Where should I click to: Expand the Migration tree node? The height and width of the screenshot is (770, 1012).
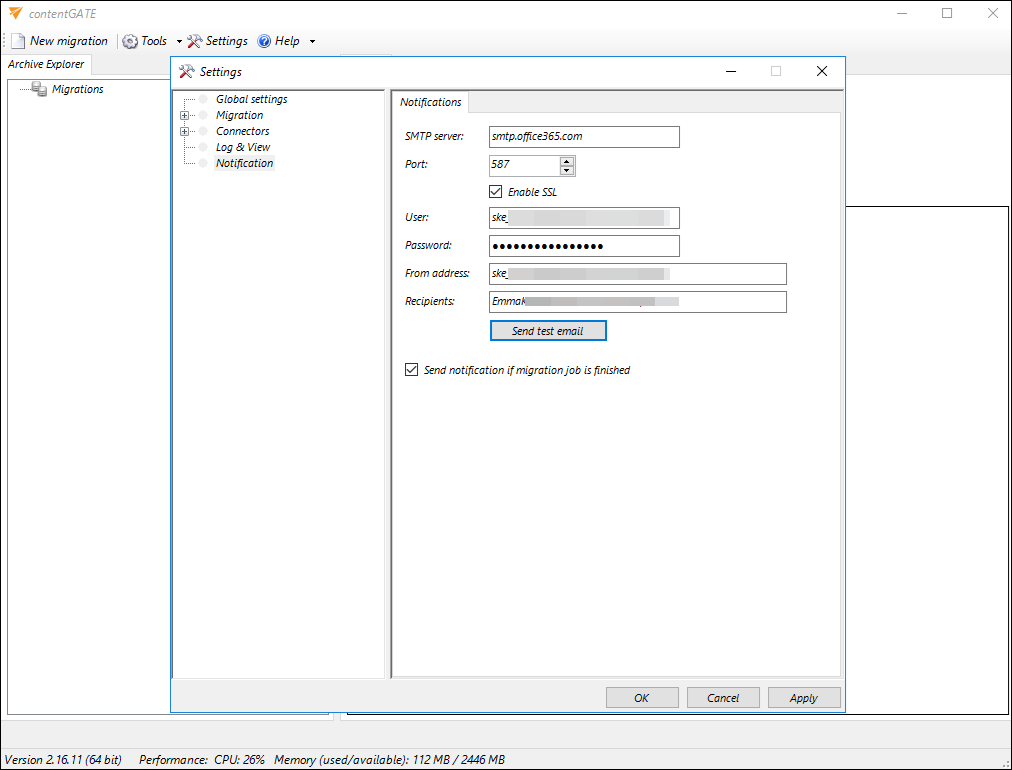click(x=184, y=115)
